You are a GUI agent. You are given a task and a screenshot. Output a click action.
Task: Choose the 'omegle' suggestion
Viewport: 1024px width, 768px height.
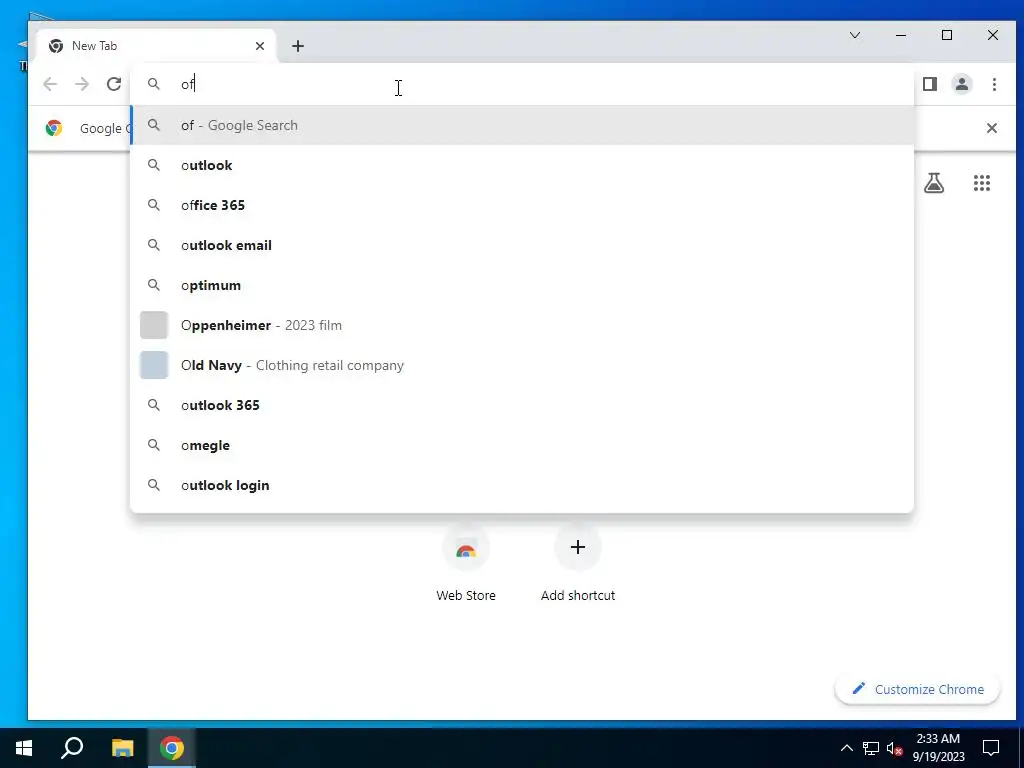[522, 445]
